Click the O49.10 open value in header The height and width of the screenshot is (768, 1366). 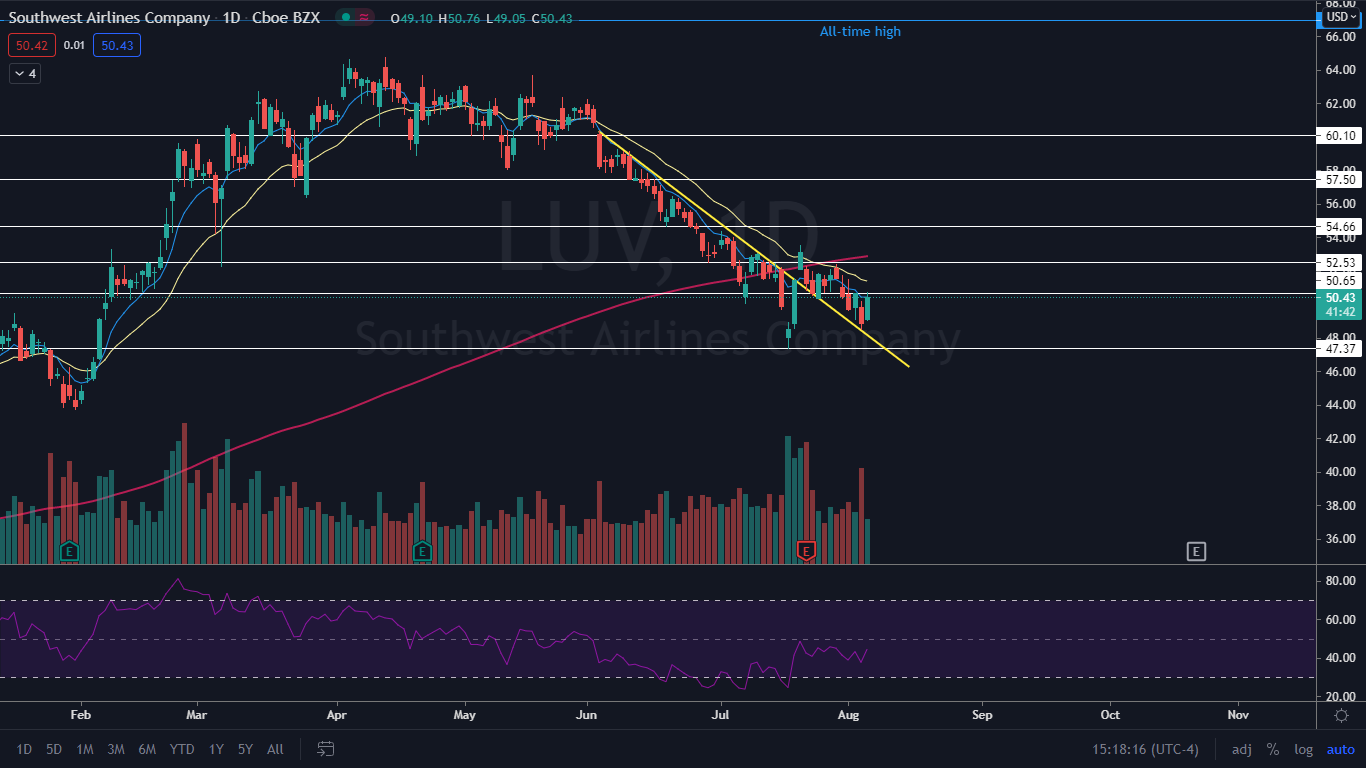pos(412,18)
